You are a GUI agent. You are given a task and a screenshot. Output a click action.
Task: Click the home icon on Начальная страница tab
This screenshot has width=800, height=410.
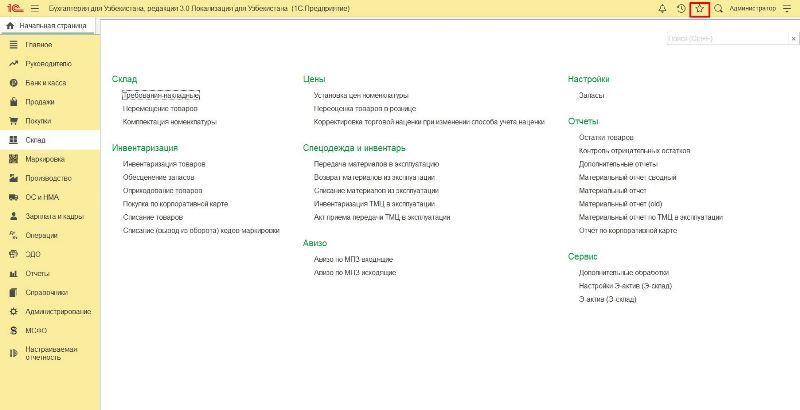11,24
